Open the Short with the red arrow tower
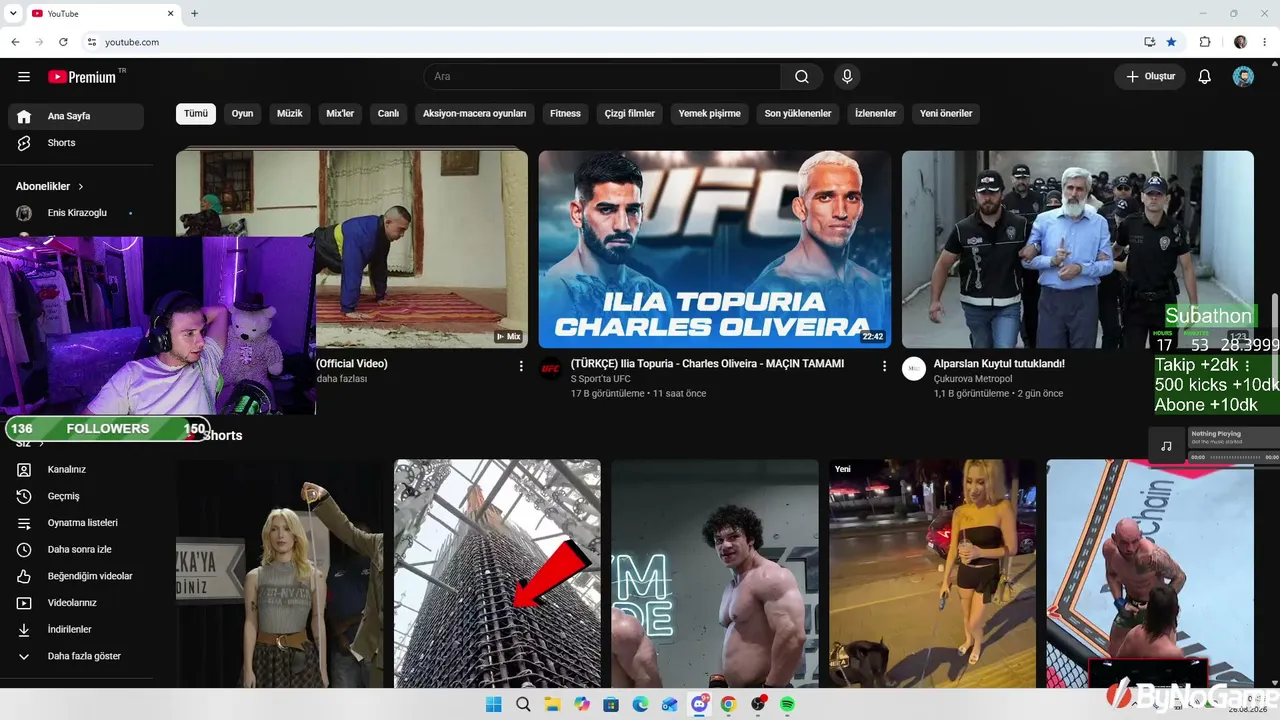1280x720 pixels. (497, 573)
